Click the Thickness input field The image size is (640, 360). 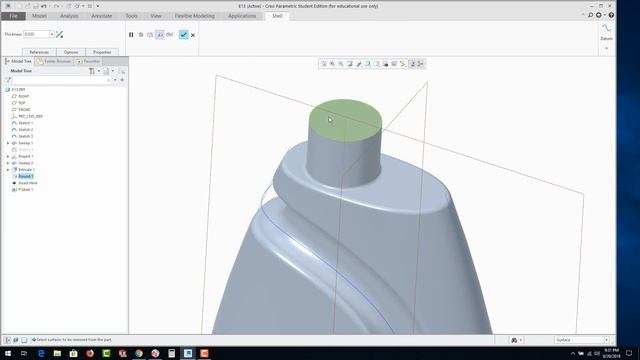coord(36,34)
